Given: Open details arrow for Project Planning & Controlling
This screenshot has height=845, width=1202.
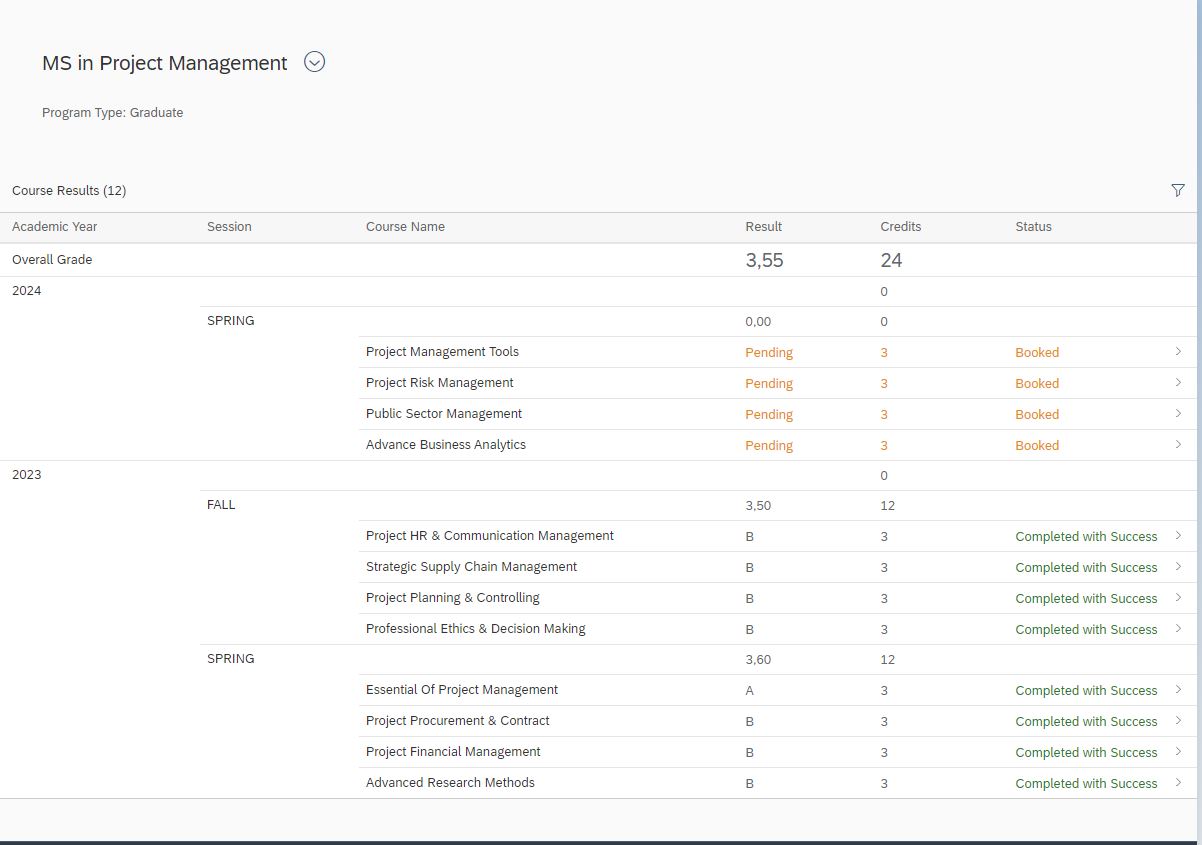Looking at the screenshot, I should tap(1178, 598).
